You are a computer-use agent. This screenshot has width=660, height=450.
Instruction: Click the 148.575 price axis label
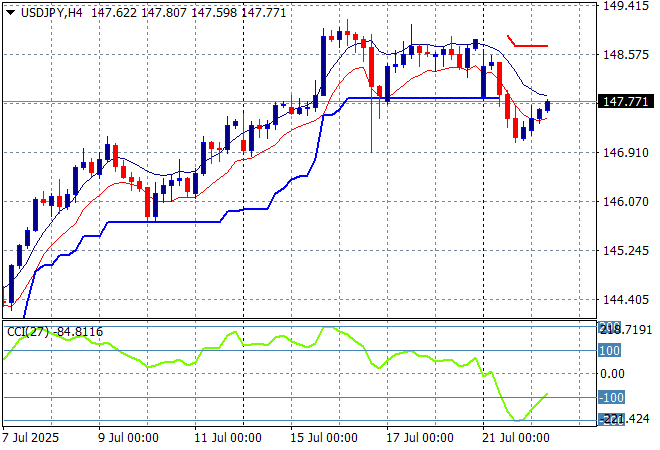[626, 54]
